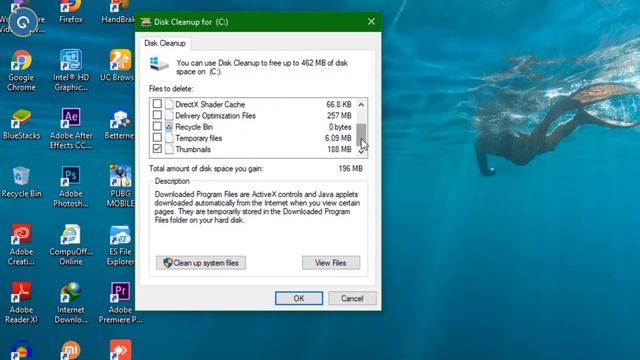
Task: Uncheck the Thumbnails checkbox
Action: point(157,149)
